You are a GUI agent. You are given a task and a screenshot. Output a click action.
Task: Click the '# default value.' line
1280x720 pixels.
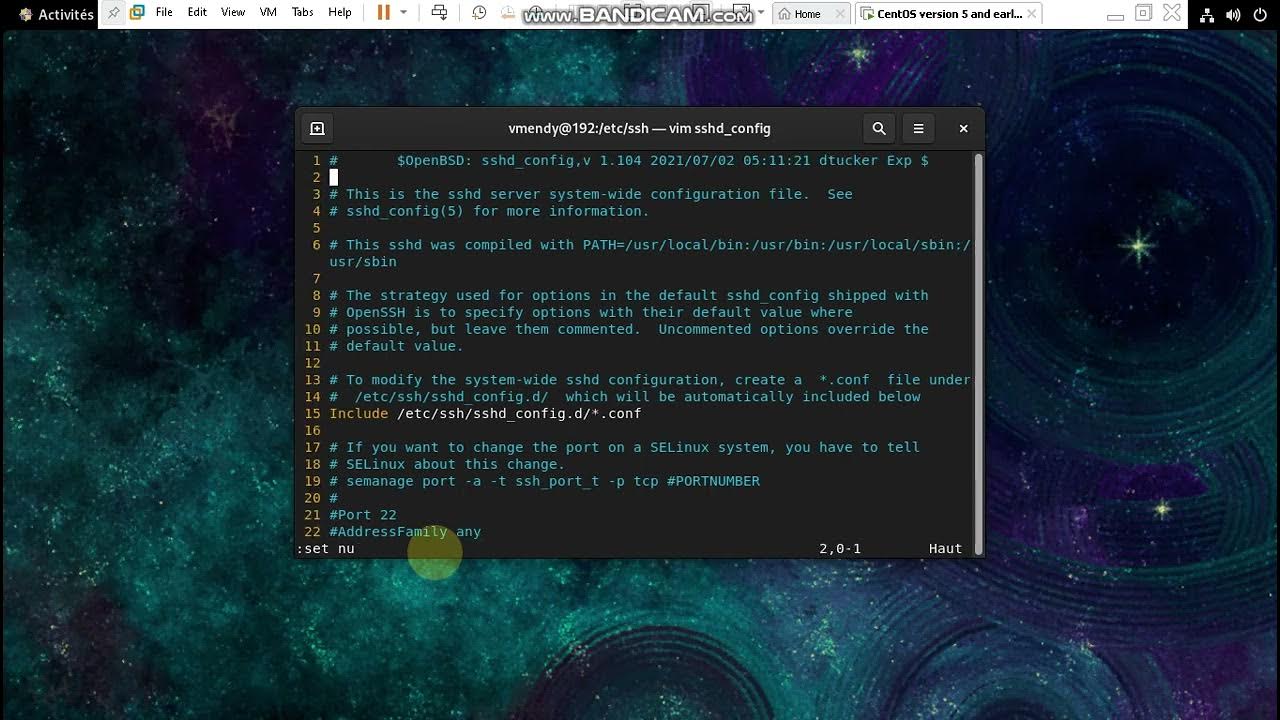[x=396, y=346]
